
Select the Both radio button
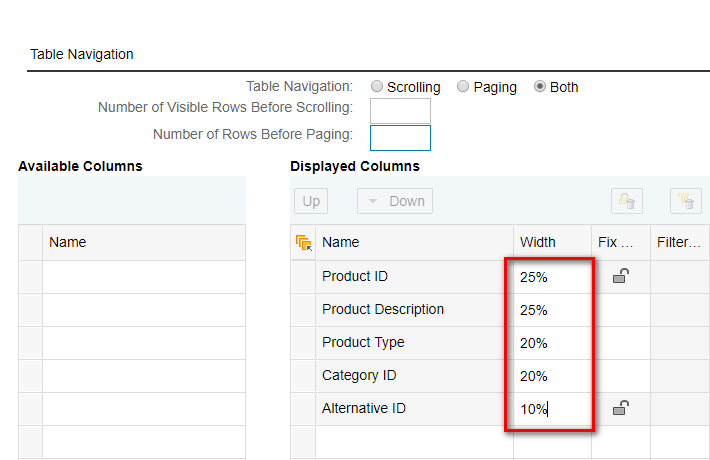point(540,87)
